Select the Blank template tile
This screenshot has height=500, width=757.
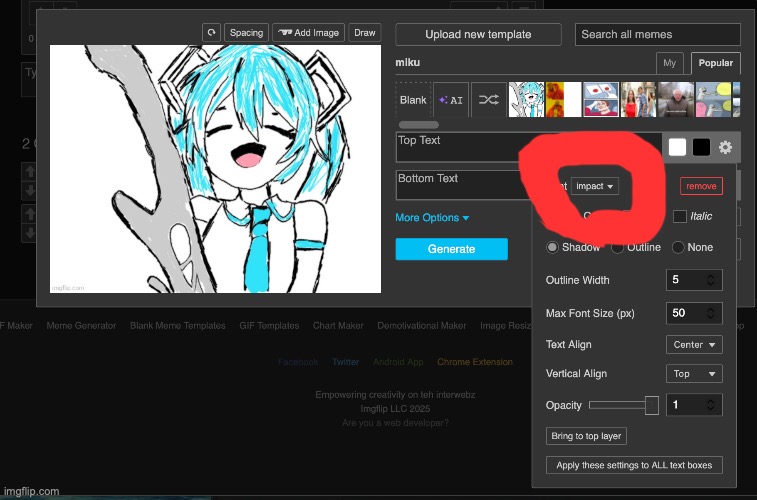tap(413, 100)
